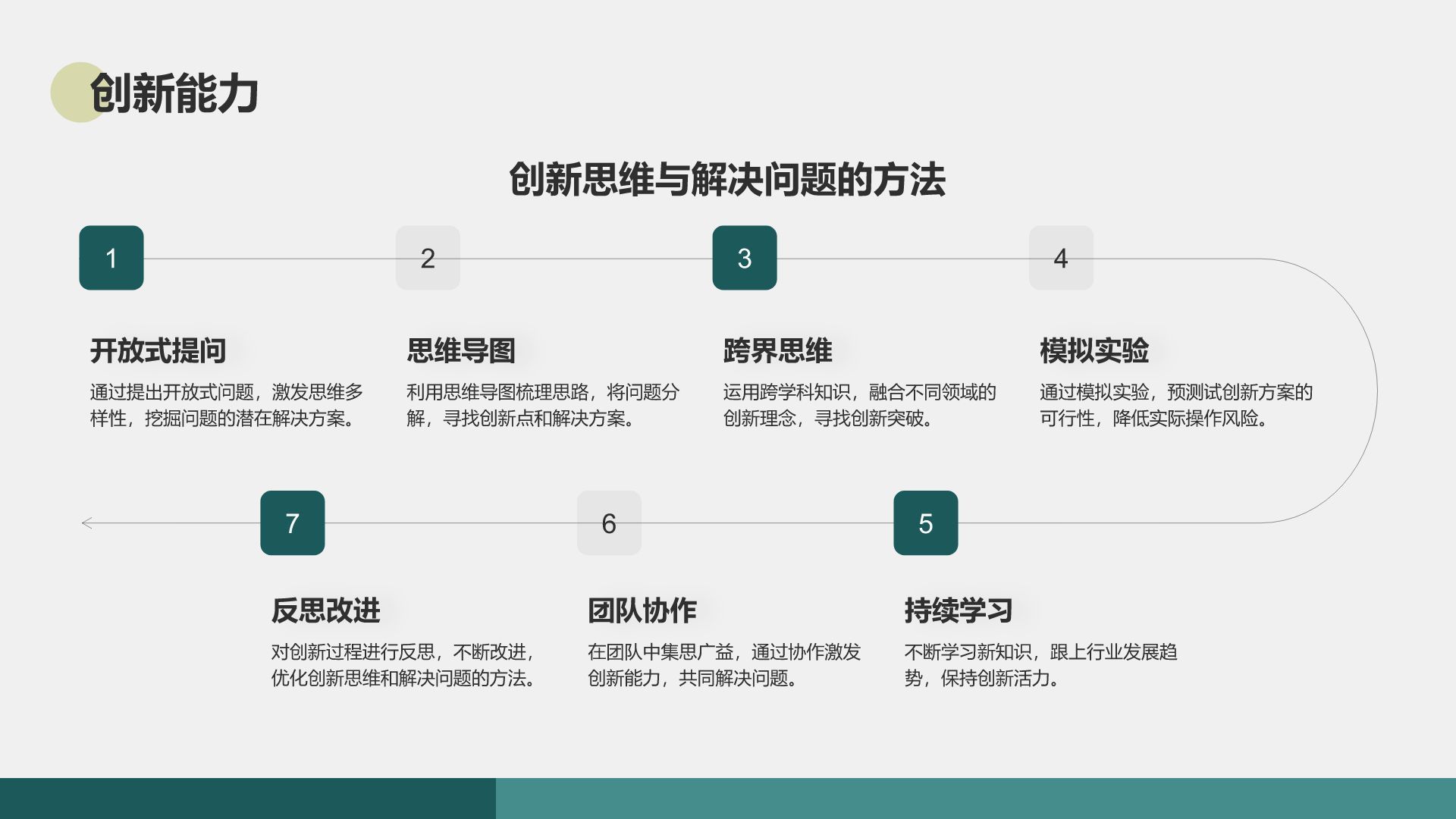Click the description starting 在团队中集思广益

click(x=724, y=664)
